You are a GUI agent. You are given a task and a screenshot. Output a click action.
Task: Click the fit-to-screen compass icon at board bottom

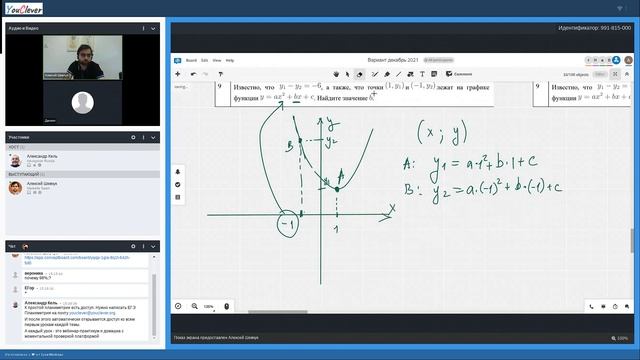point(178,306)
